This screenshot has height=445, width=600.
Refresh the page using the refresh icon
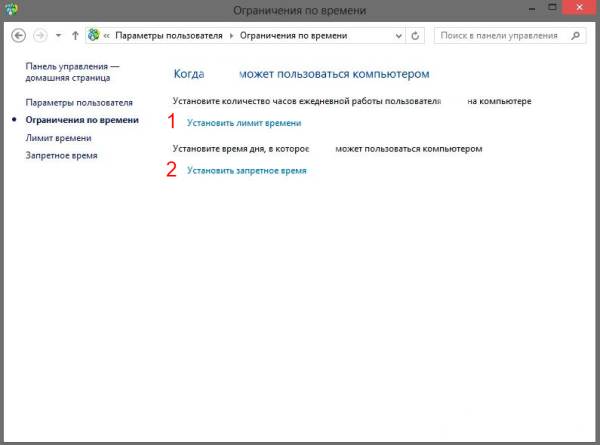tap(416, 35)
